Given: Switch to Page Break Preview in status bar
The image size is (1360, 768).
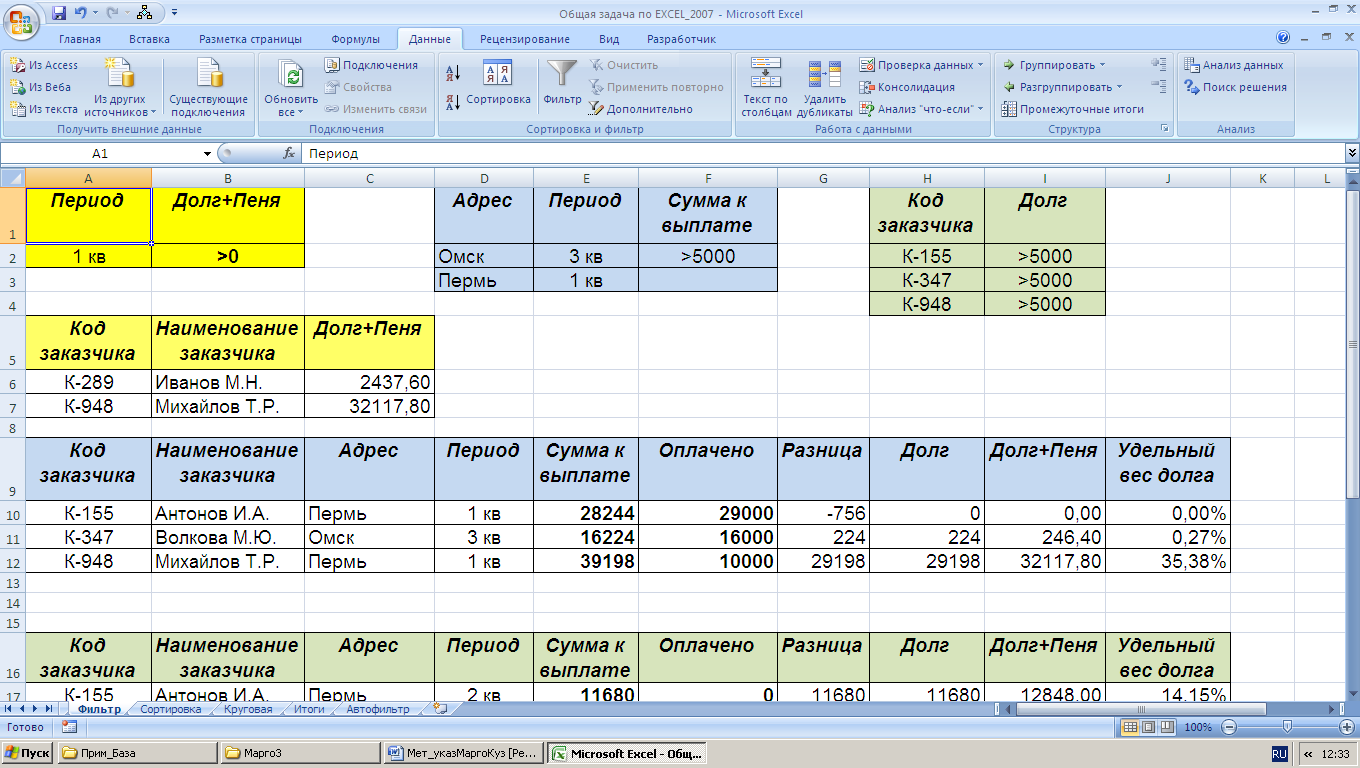Looking at the screenshot, I should click(x=1167, y=727).
